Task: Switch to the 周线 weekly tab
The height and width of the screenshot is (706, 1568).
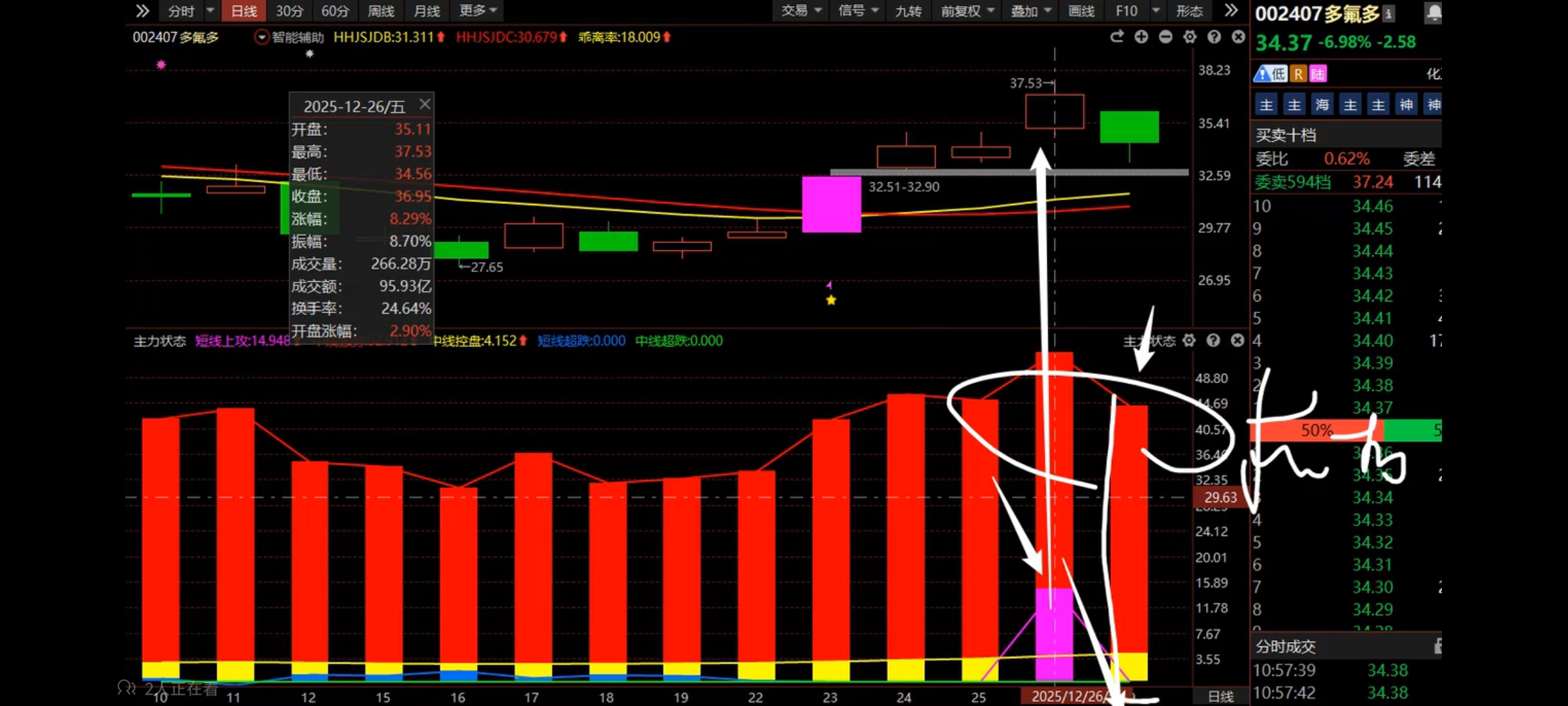Action: pyautogui.click(x=381, y=11)
